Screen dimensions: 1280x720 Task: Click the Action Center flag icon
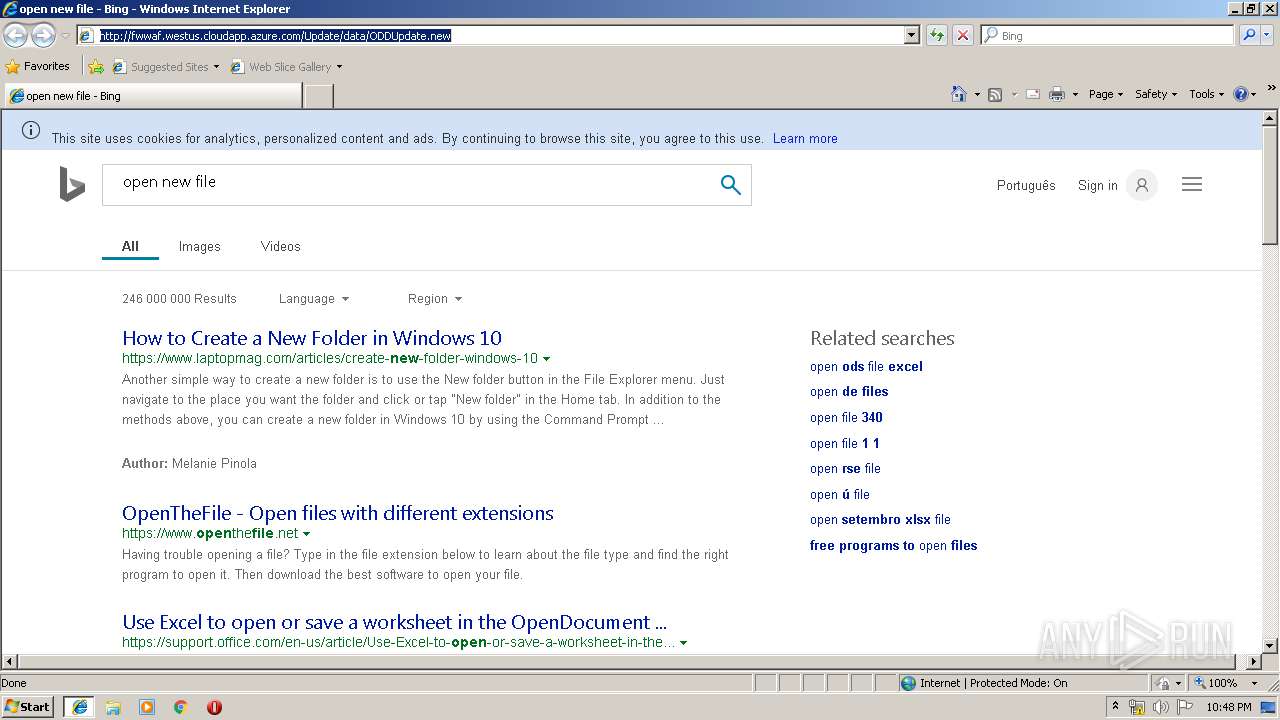[x=1183, y=707]
